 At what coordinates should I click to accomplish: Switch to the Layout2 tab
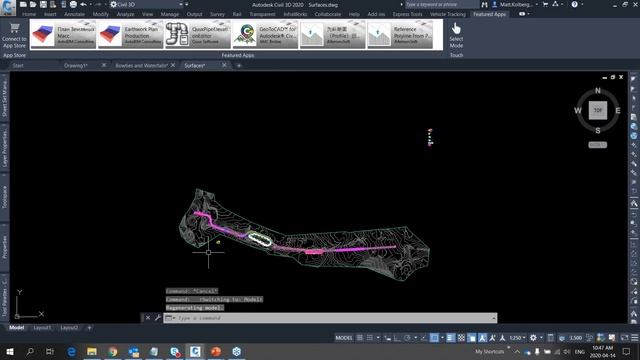pos(69,327)
